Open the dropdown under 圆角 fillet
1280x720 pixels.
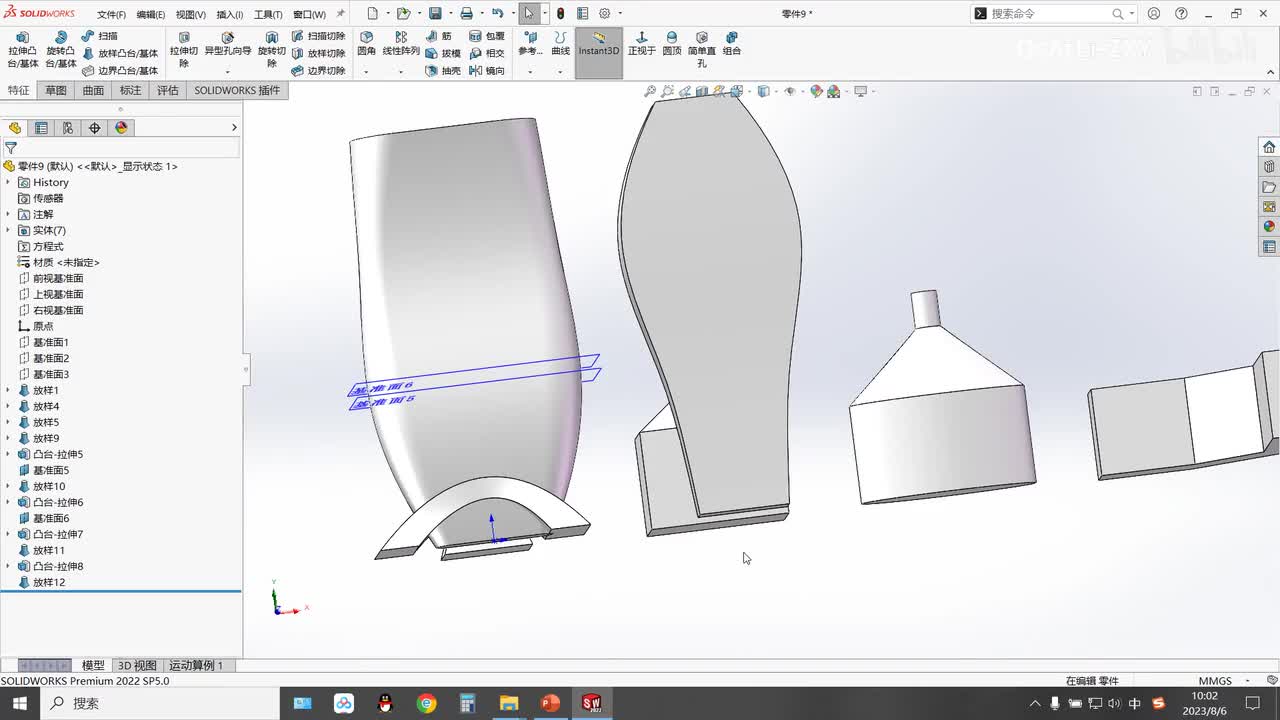(366, 72)
